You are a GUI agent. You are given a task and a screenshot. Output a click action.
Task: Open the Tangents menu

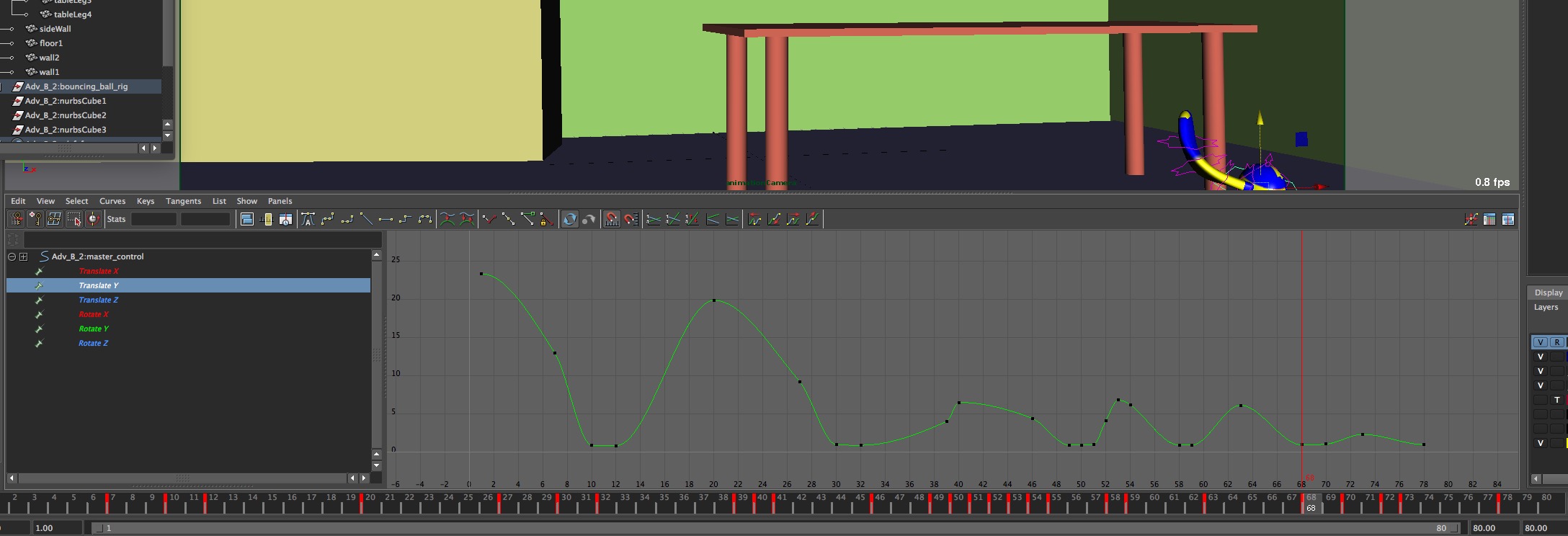(183, 201)
